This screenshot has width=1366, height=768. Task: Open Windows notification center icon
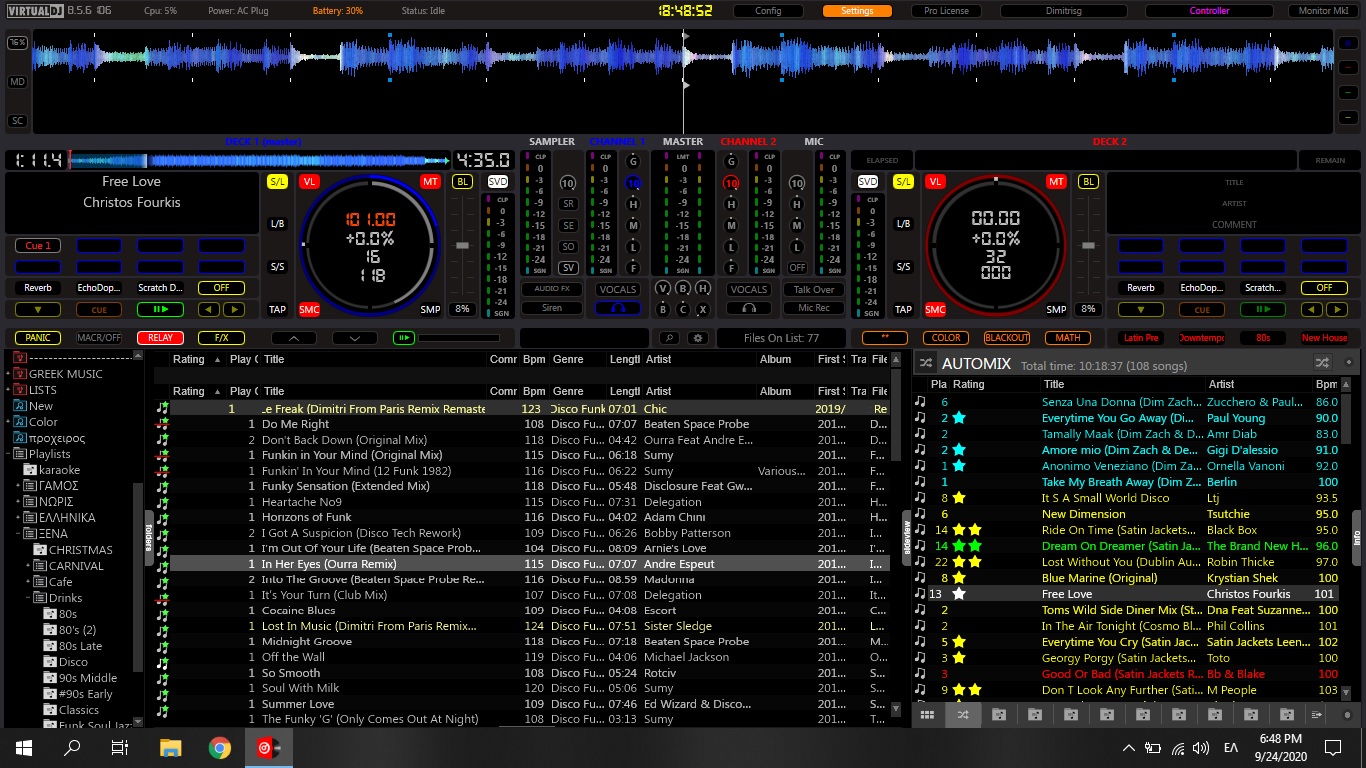pos(1333,747)
